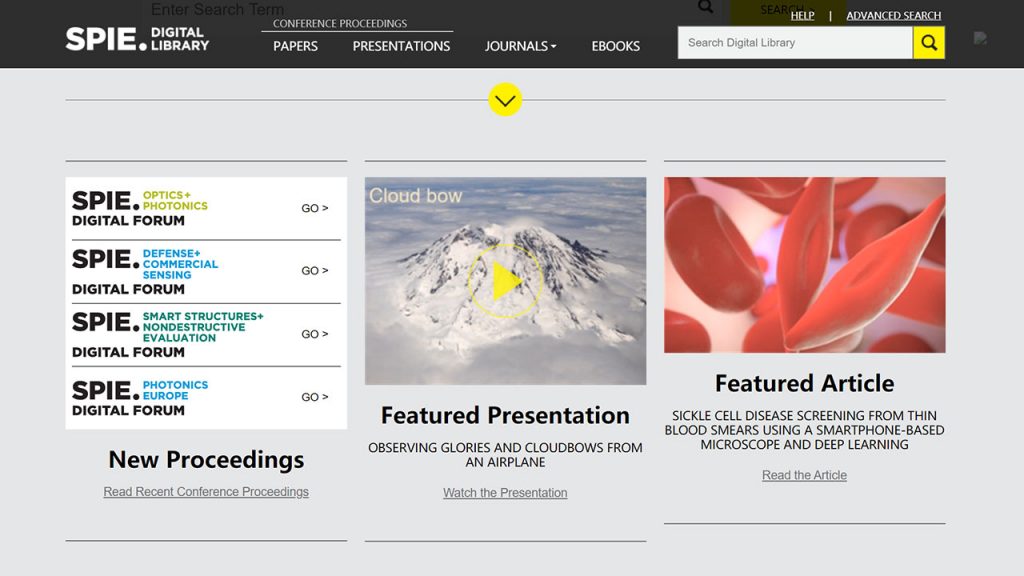Click Watch the Presentation link
Image resolution: width=1024 pixels, height=576 pixels.
(x=505, y=493)
